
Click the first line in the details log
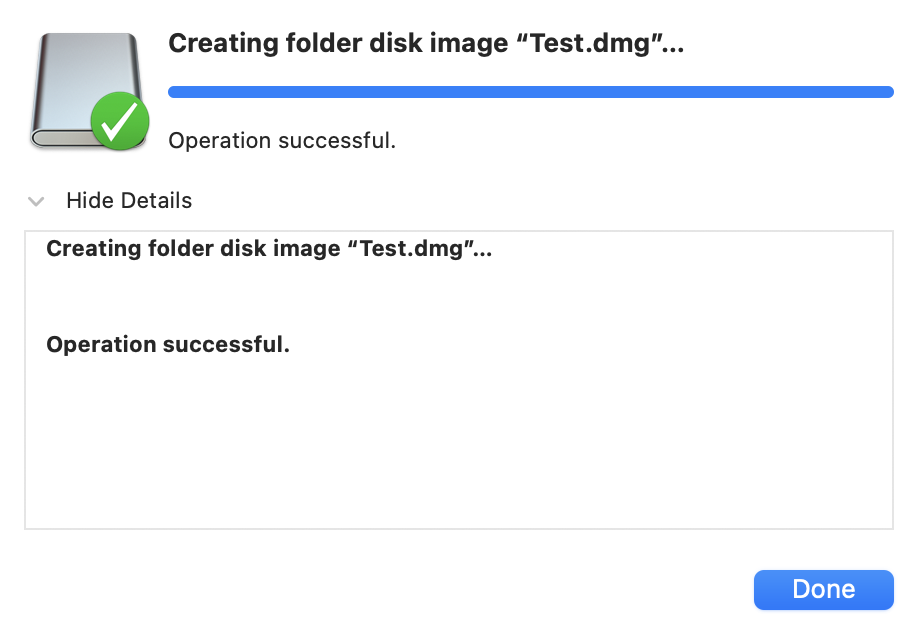click(x=269, y=249)
